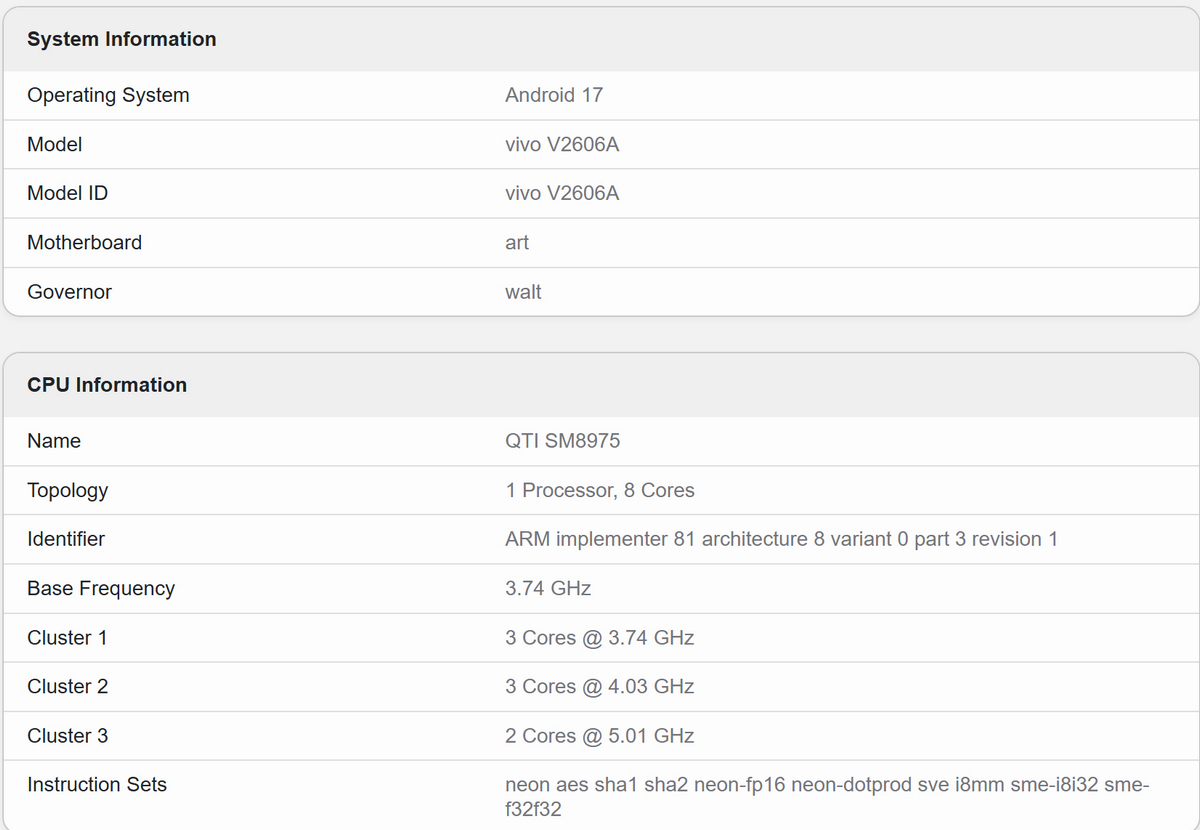Select the 3 Cores @ 4.03 GHz value
The width and height of the screenshot is (1200, 830).
(599, 686)
